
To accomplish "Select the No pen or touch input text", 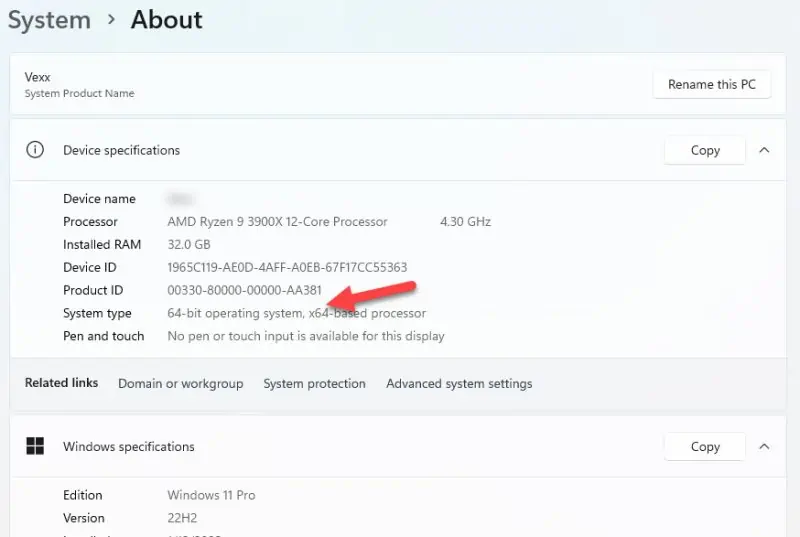I will click(x=306, y=336).
